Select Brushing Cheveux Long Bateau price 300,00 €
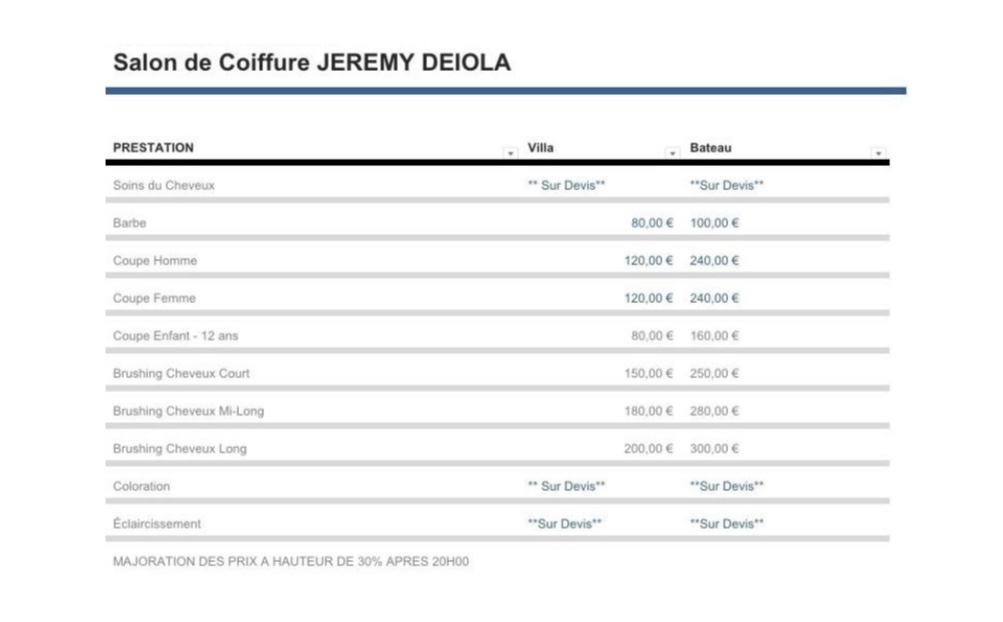 pos(714,449)
